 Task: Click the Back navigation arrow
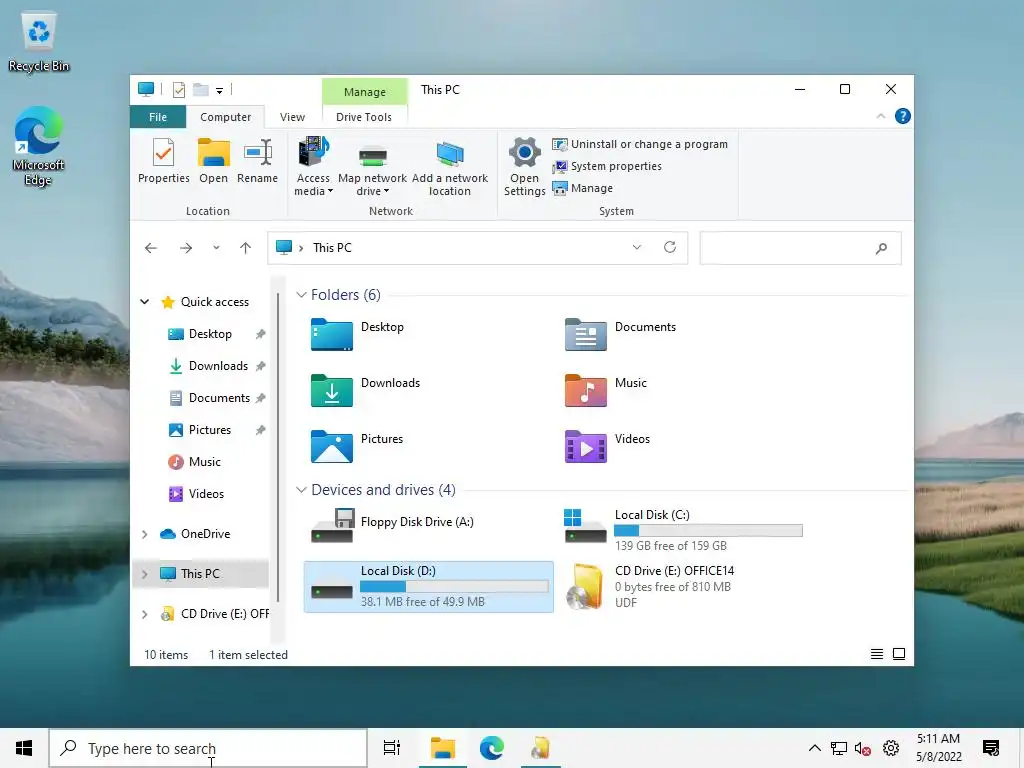pyautogui.click(x=151, y=248)
